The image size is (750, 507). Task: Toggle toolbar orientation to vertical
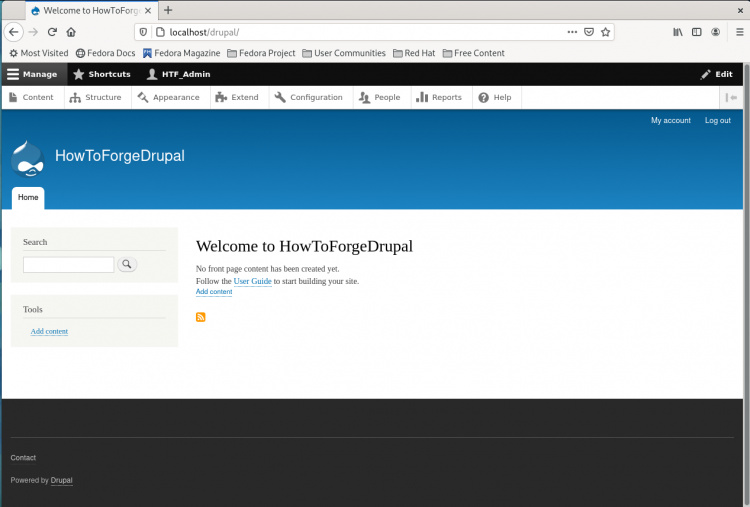[x=731, y=98]
